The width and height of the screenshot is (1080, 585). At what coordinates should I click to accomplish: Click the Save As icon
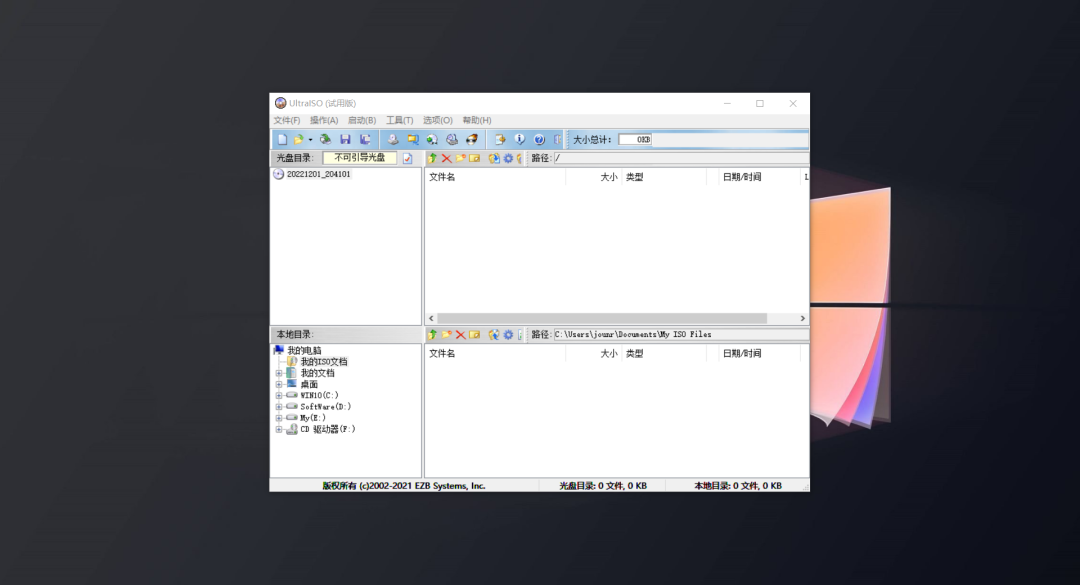click(365, 139)
